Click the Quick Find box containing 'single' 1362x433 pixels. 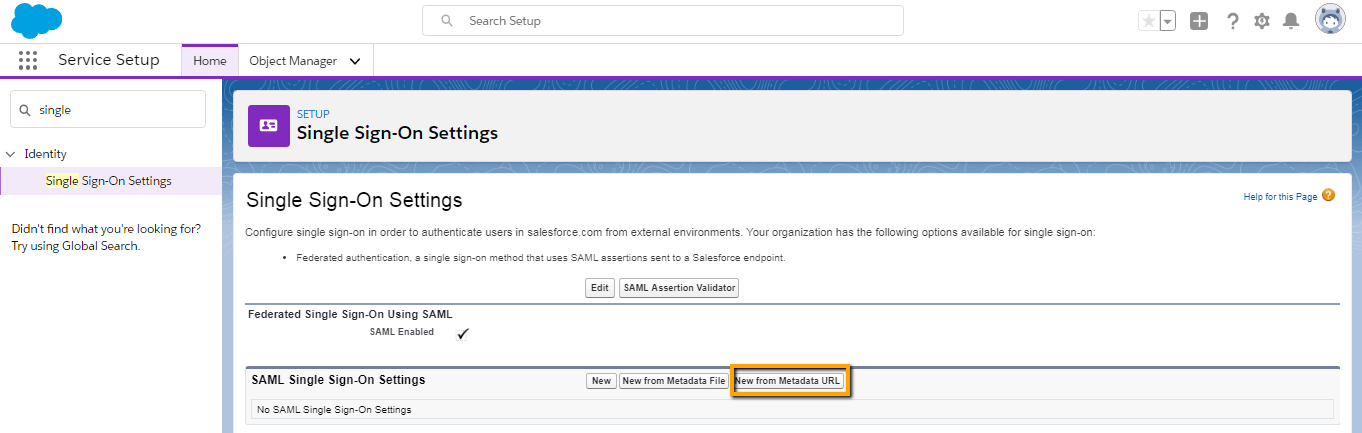pyautogui.click(x=108, y=110)
